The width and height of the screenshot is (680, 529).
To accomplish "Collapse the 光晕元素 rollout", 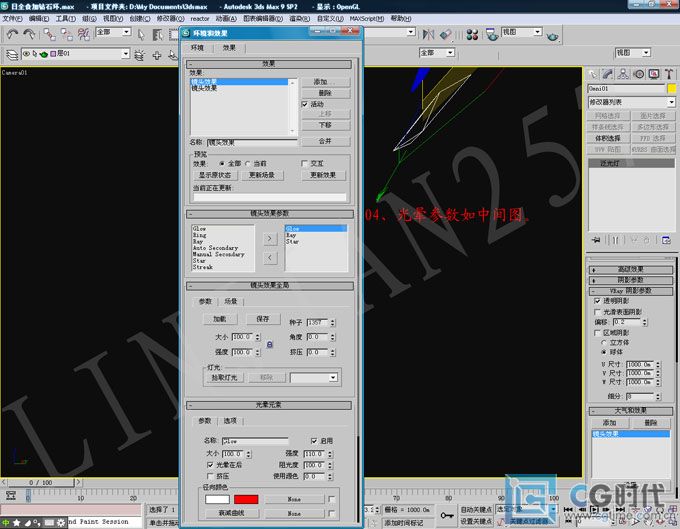I will pos(269,405).
